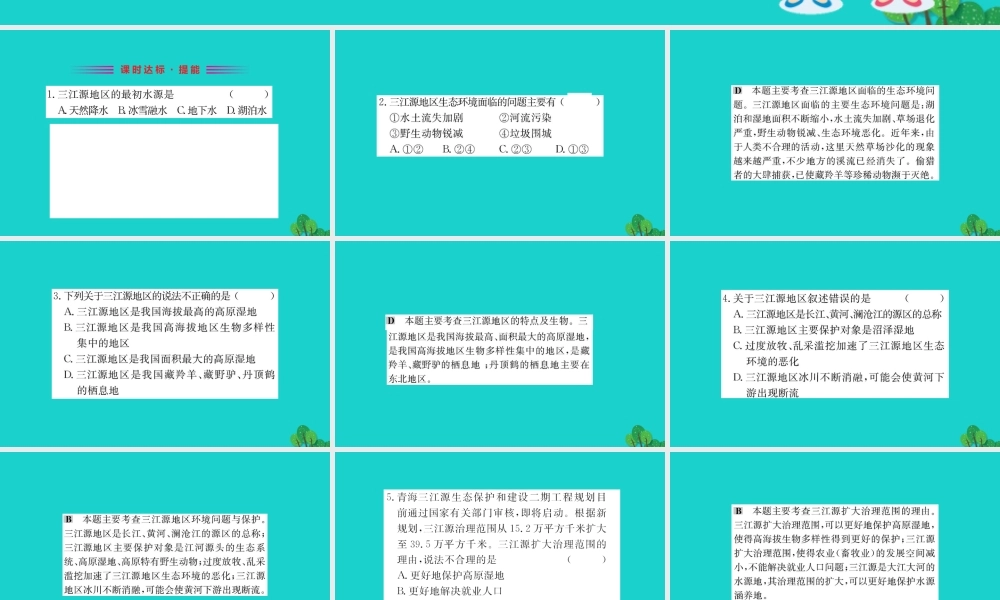Open explanation slide beginning 本题主要考查三江源地区环境问题与保护

(165, 526)
